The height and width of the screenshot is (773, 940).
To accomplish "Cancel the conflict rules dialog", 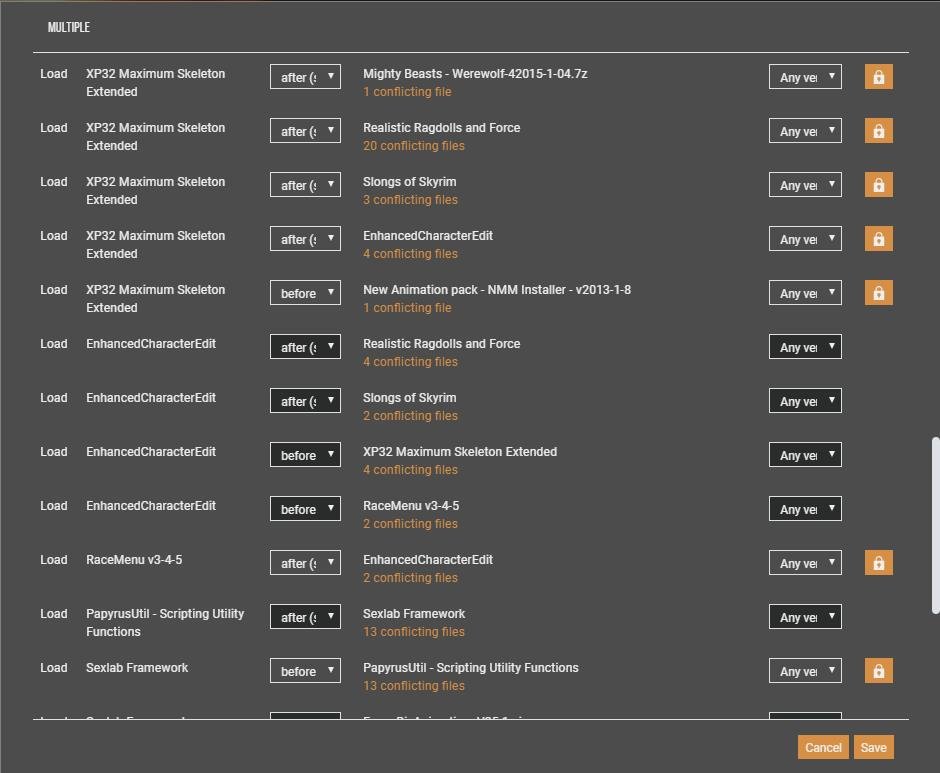I will (823, 747).
